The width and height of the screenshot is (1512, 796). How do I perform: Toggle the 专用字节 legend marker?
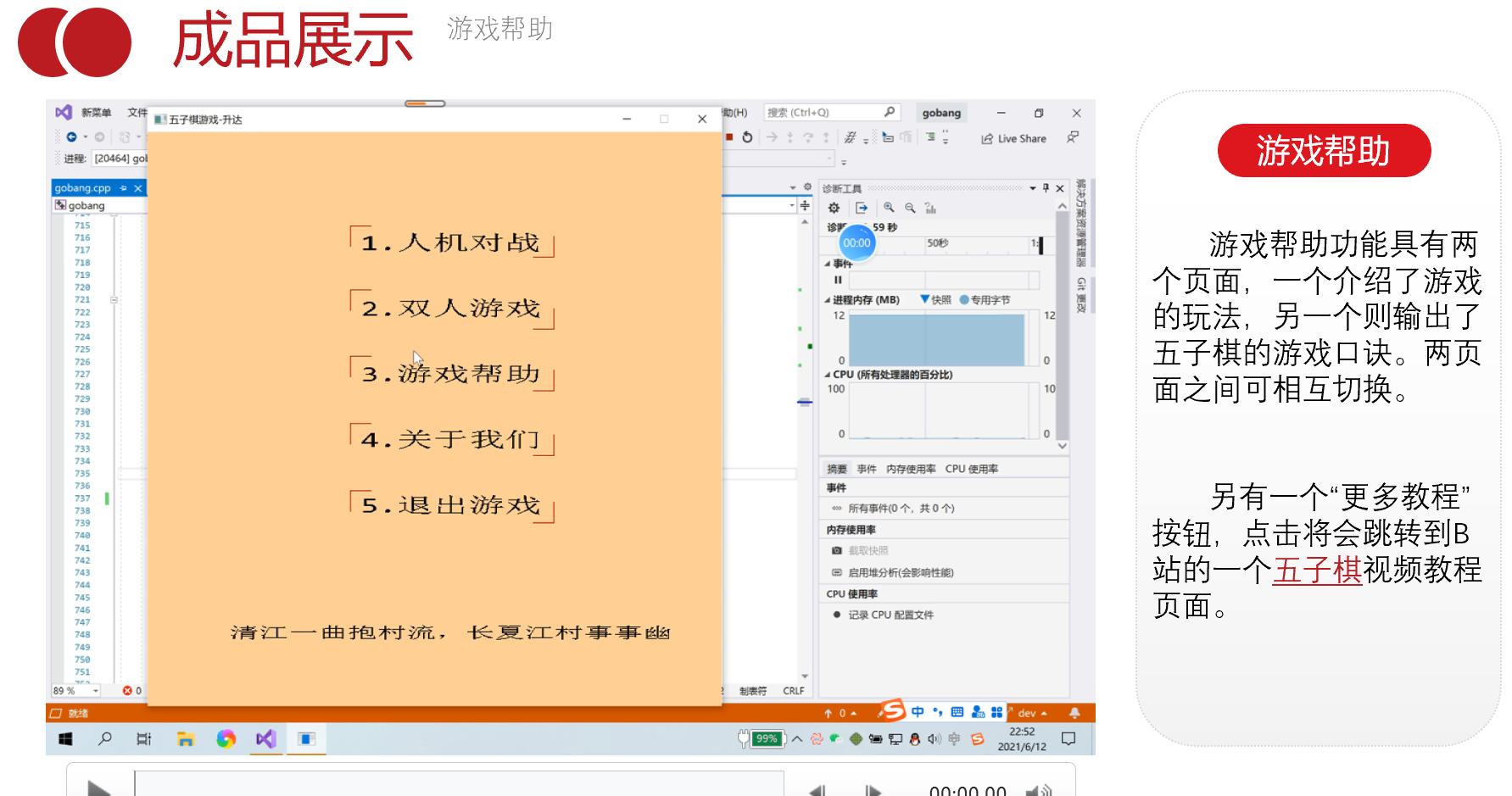[966, 299]
